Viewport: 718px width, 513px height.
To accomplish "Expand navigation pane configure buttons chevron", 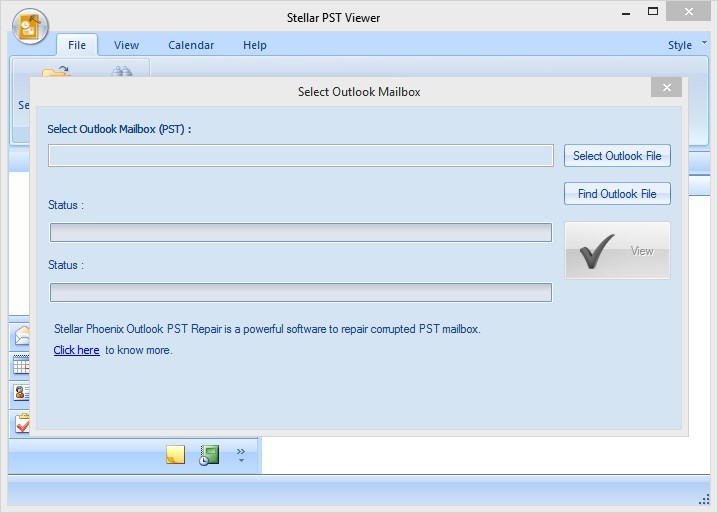I will (x=241, y=455).
